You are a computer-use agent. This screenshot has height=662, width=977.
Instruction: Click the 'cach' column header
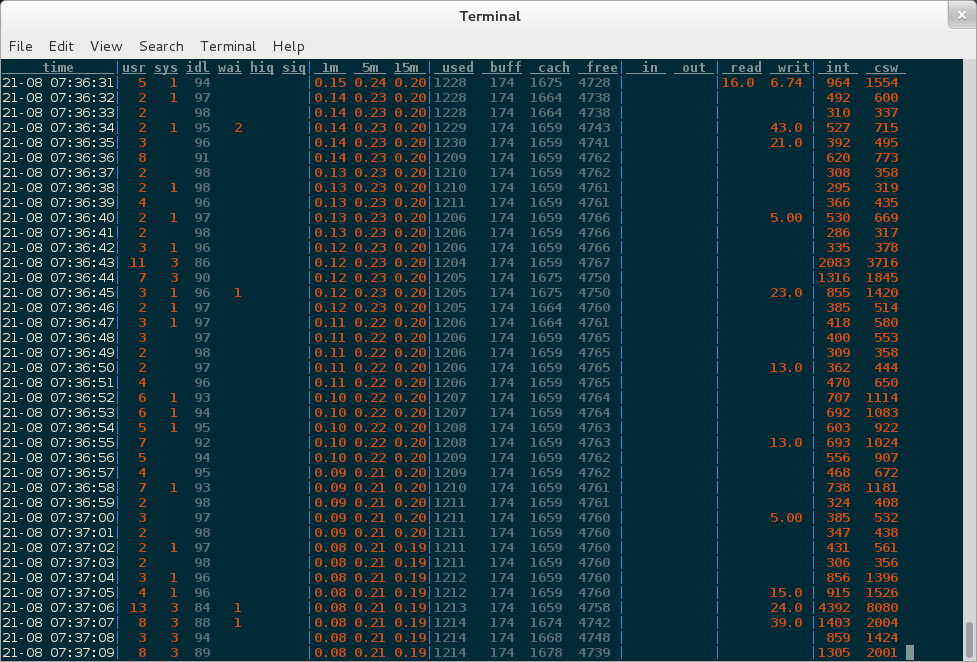pyautogui.click(x=554, y=67)
